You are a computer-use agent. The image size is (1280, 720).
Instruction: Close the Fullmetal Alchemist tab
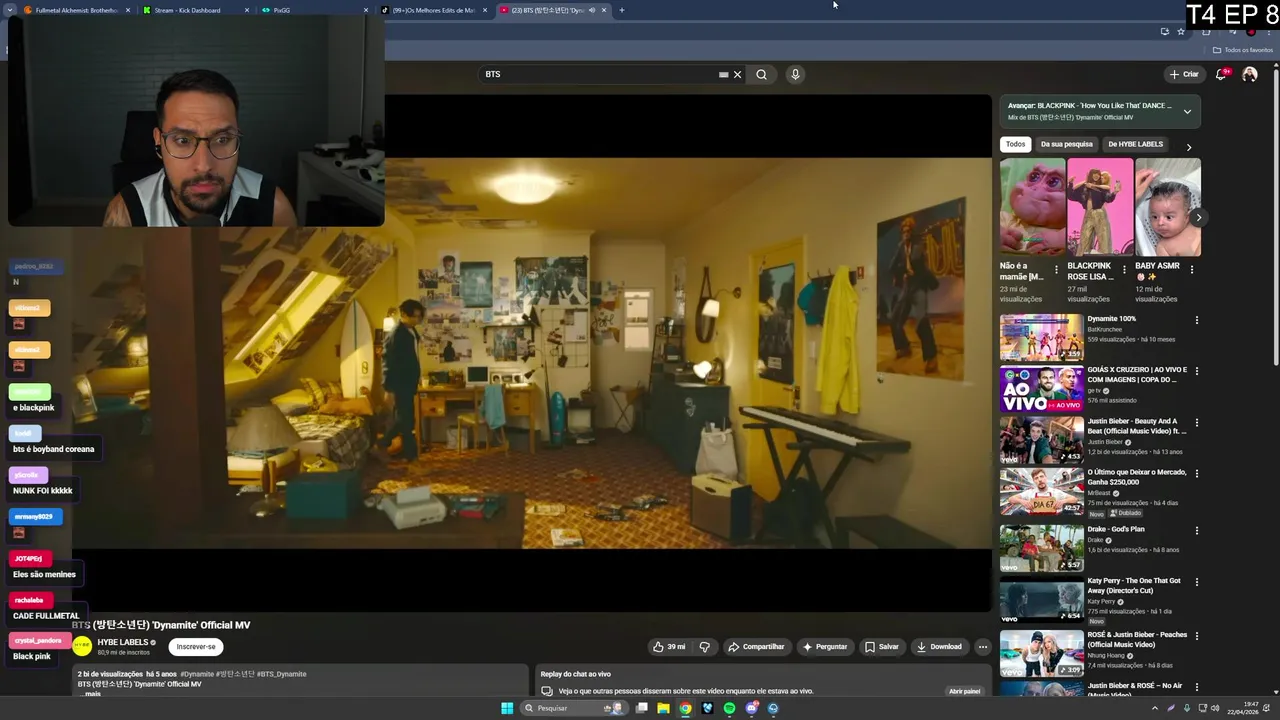click(128, 10)
